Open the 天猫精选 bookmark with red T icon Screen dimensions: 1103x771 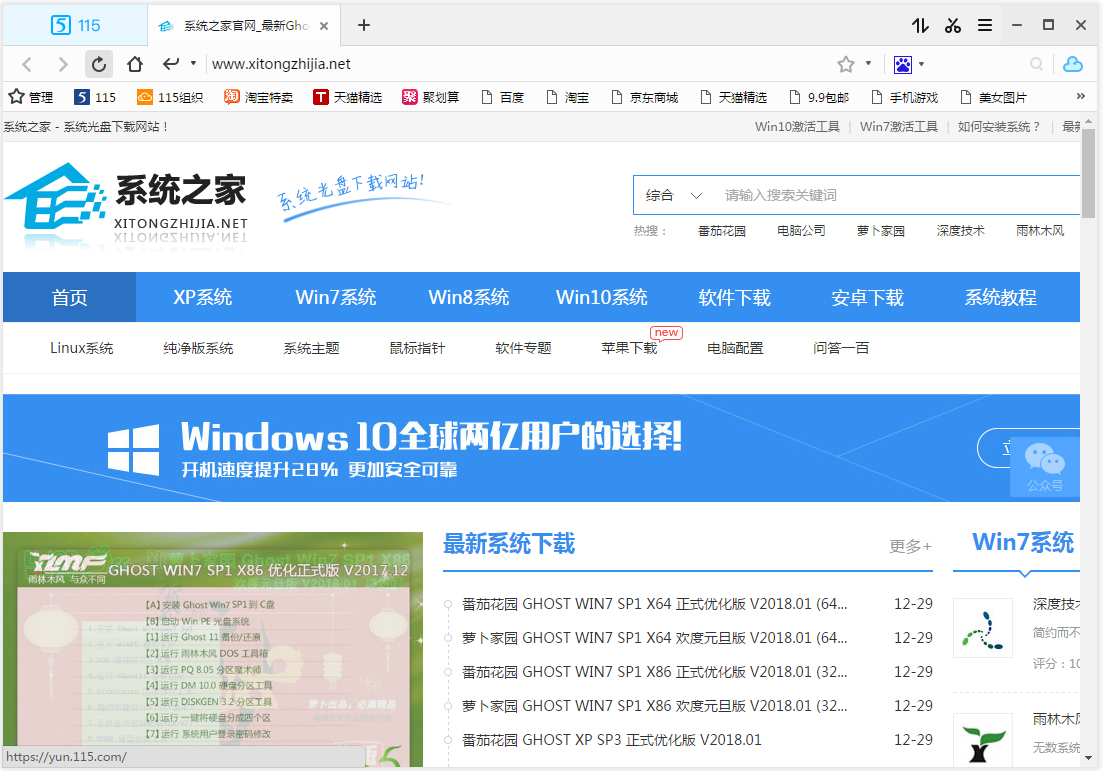[x=348, y=97]
